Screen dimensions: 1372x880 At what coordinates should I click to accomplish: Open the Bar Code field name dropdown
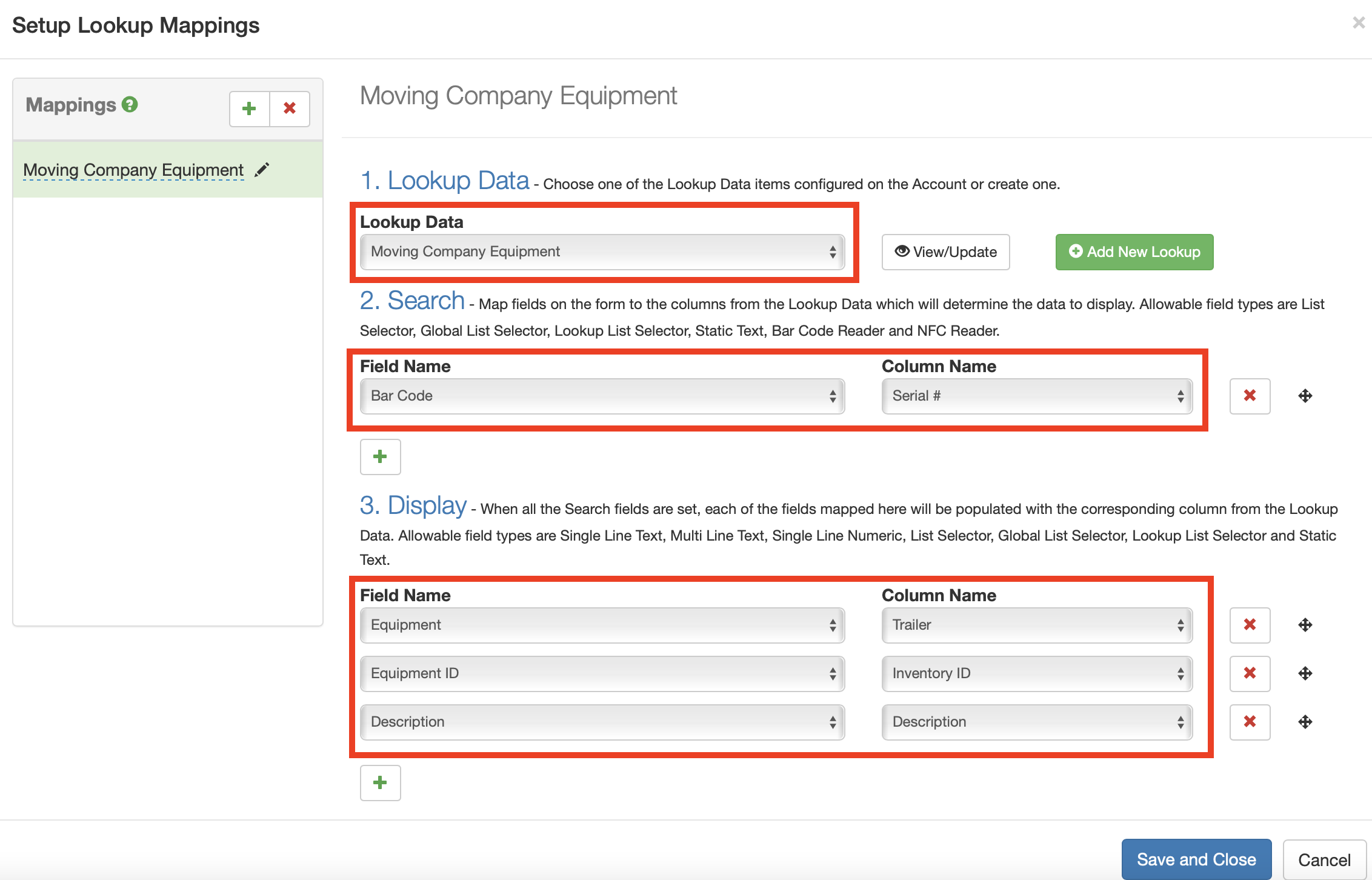pyautogui.click(x=602, y=396)
